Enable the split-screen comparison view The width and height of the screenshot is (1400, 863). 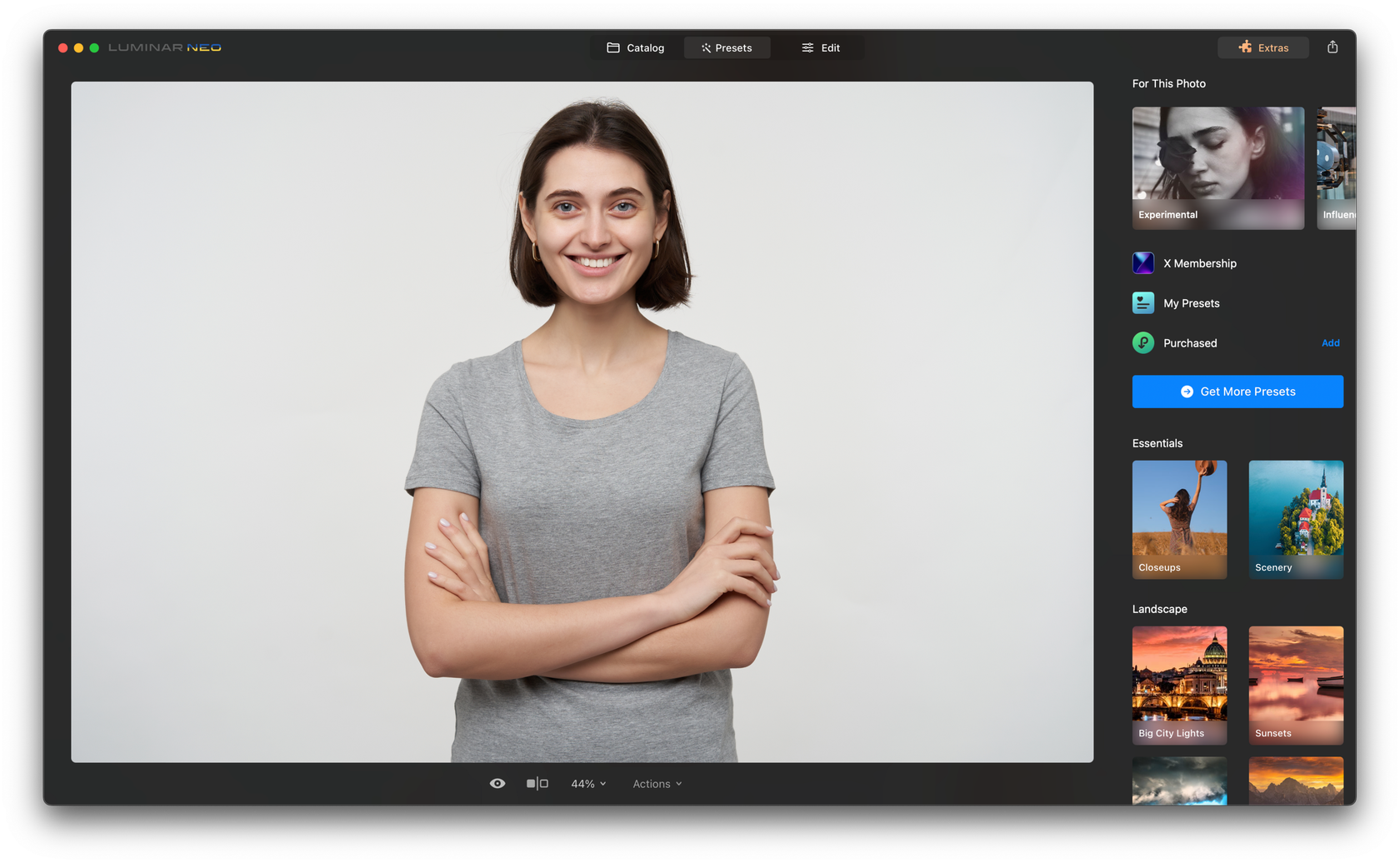537,783
